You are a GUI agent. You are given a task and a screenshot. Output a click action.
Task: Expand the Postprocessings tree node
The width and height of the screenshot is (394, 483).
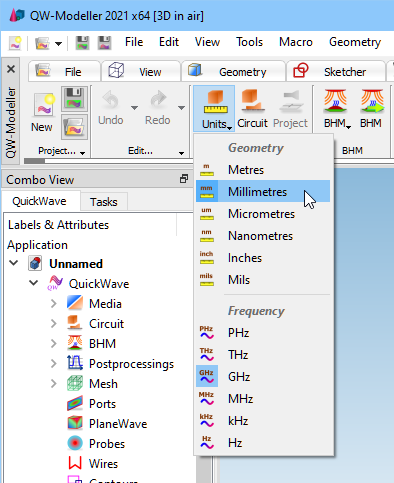[54, 363]
